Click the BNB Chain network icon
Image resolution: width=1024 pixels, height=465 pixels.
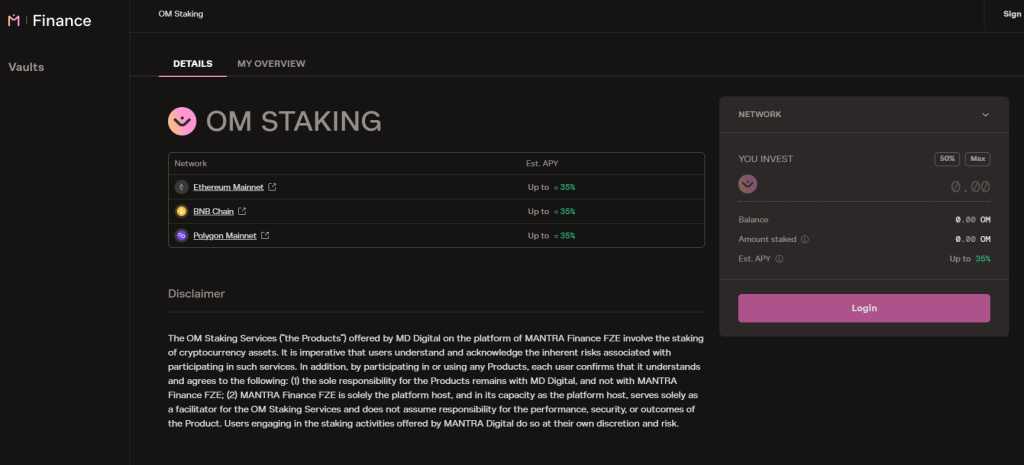click(181, 211)
